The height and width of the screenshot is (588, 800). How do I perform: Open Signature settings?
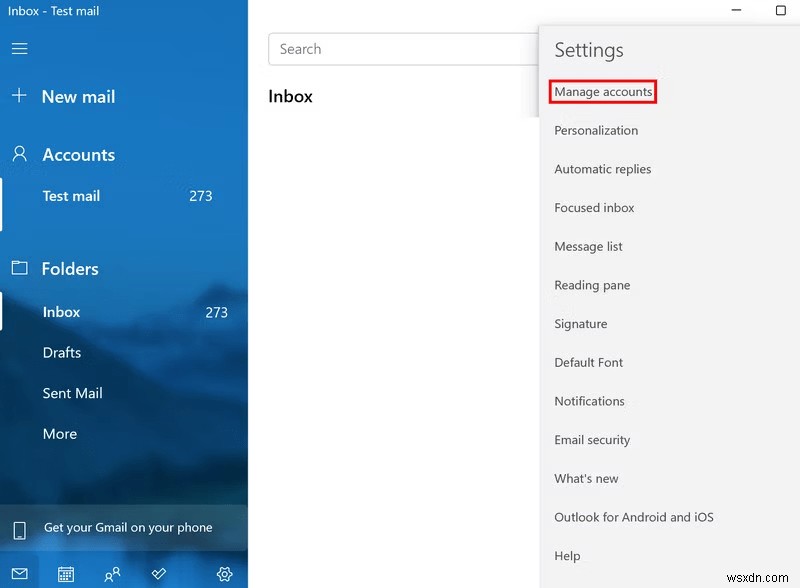581,323
